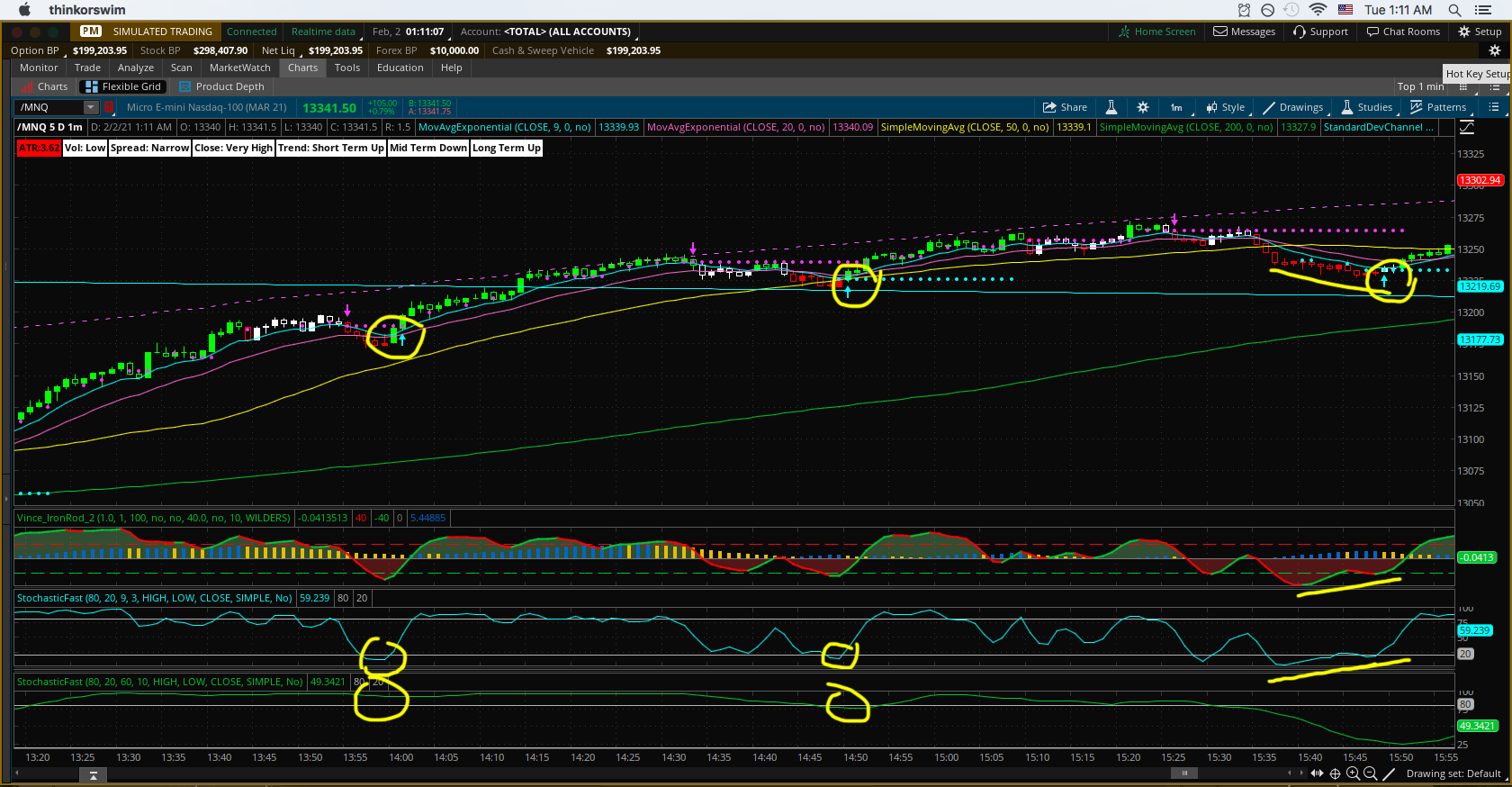Toggle the price axis scale mode icon
Screen dimensions: 1512x787
click(1467, 128)
